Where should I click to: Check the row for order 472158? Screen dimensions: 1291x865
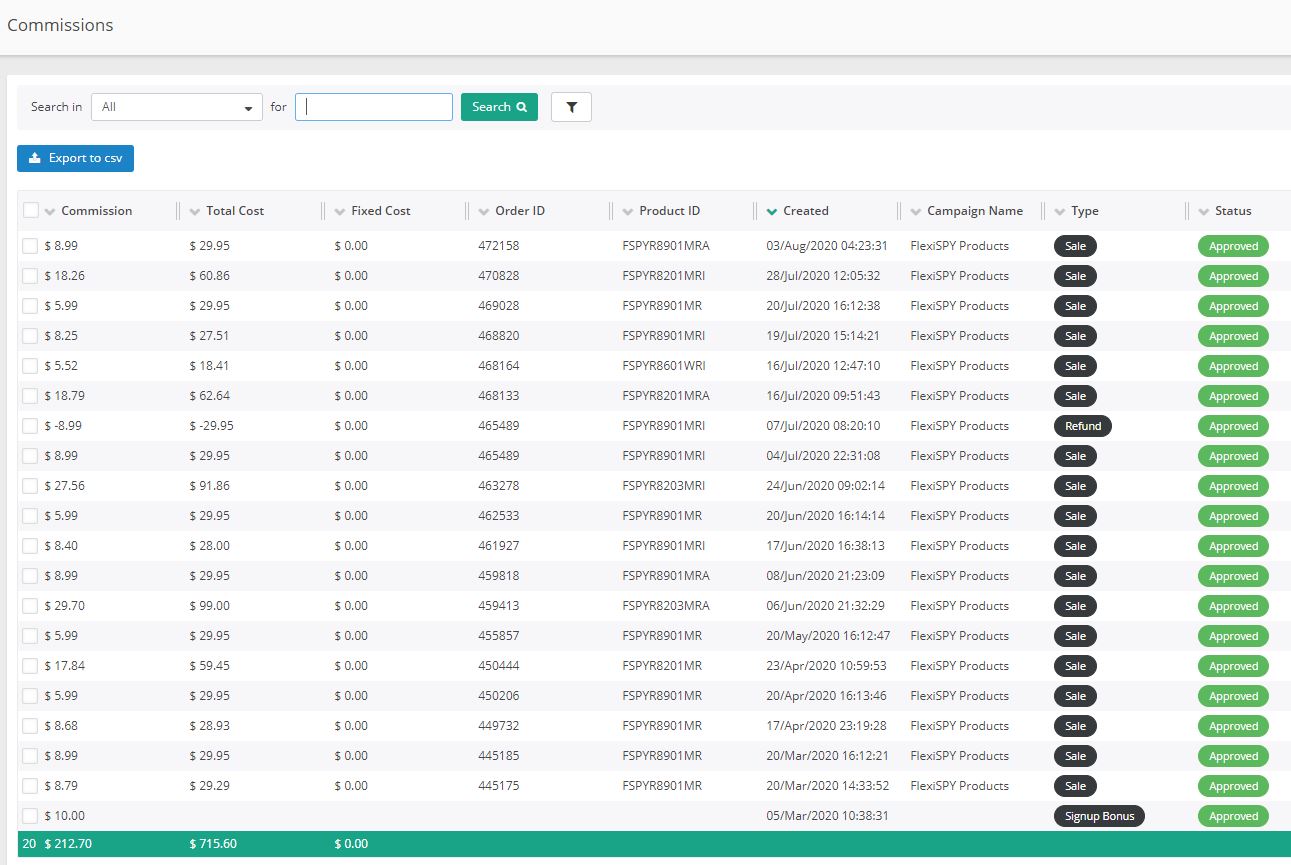pos(30,246)
